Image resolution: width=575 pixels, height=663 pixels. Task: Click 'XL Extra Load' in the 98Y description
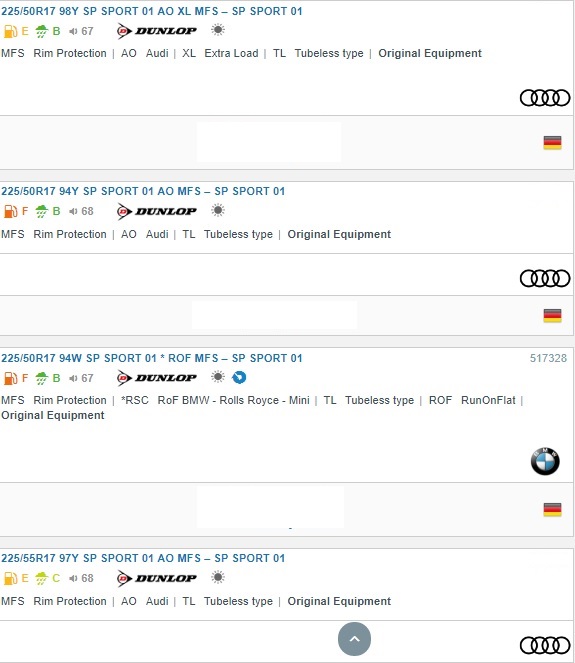tap(220, 53)
